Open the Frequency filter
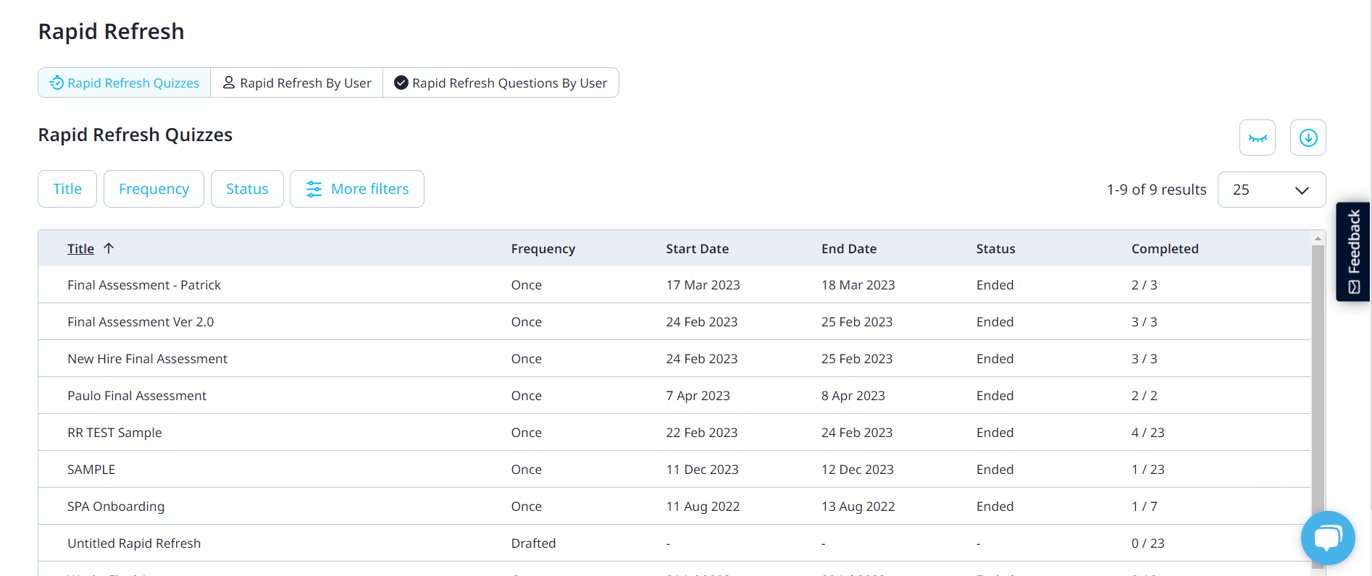This screenshot has width=1372, height=576. 153,188
